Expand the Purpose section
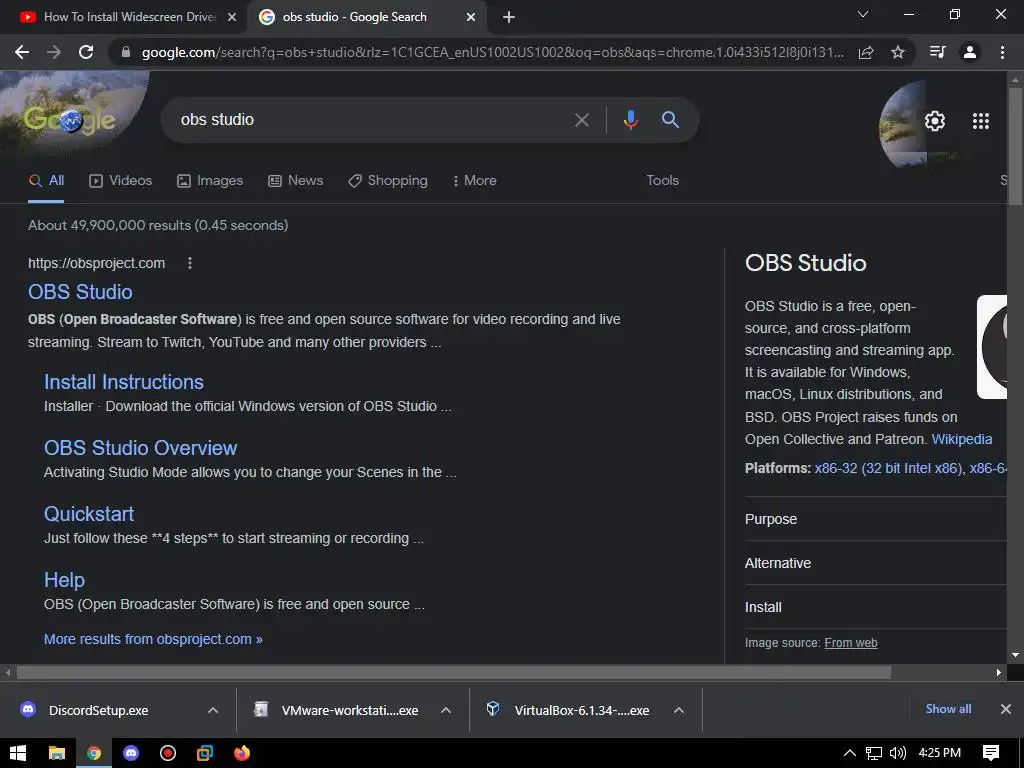This screenshot has height=768, width=1024. tap(875, 519)
